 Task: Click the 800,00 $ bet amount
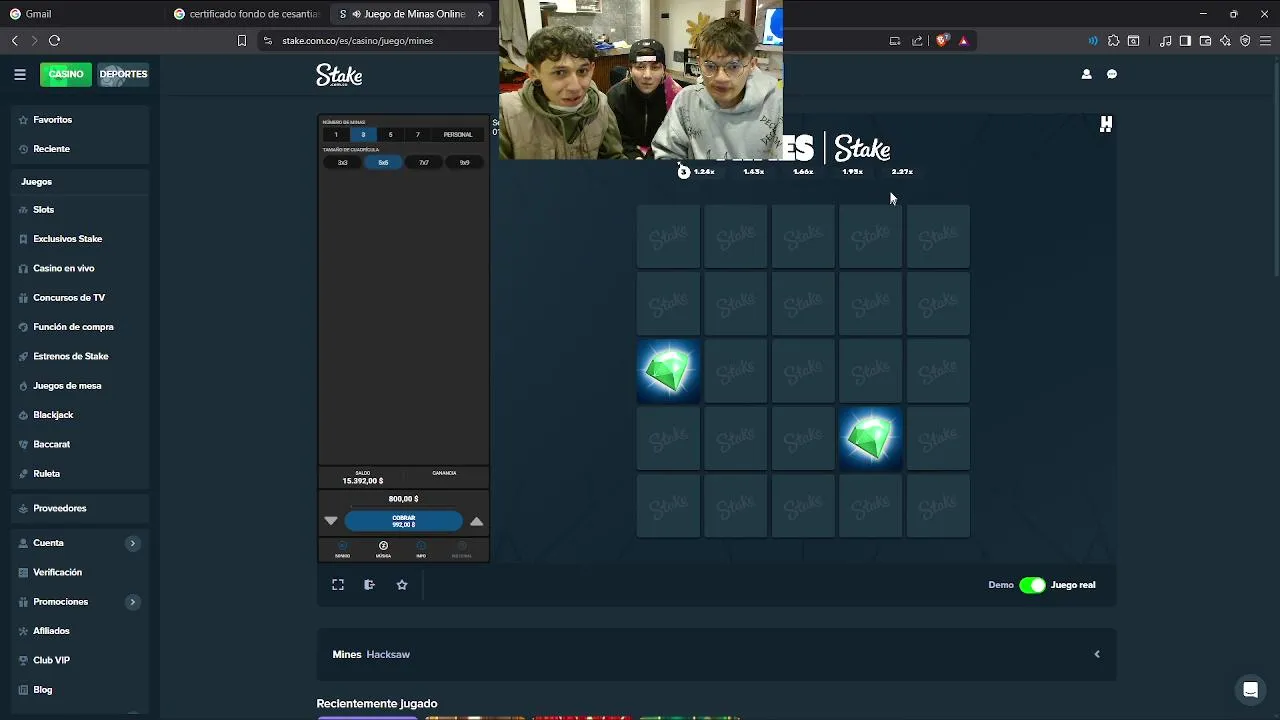coord(404,499)
